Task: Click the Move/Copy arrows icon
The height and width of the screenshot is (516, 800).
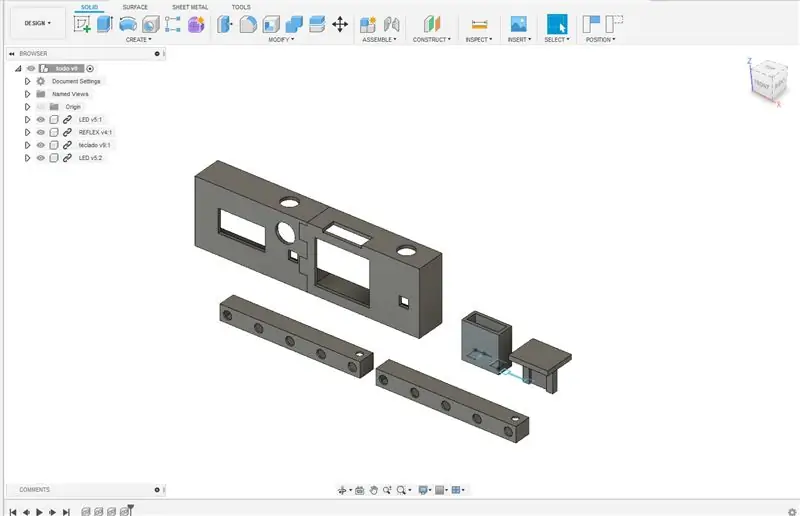Action: pyautogui.click(x=340, y=24)
